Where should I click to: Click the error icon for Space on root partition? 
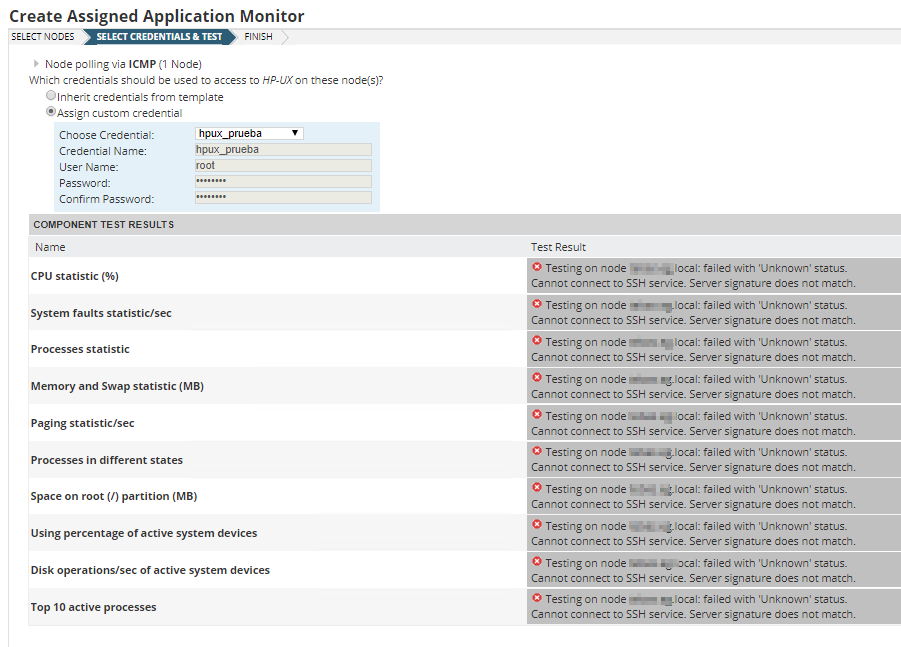coord(537,488)
